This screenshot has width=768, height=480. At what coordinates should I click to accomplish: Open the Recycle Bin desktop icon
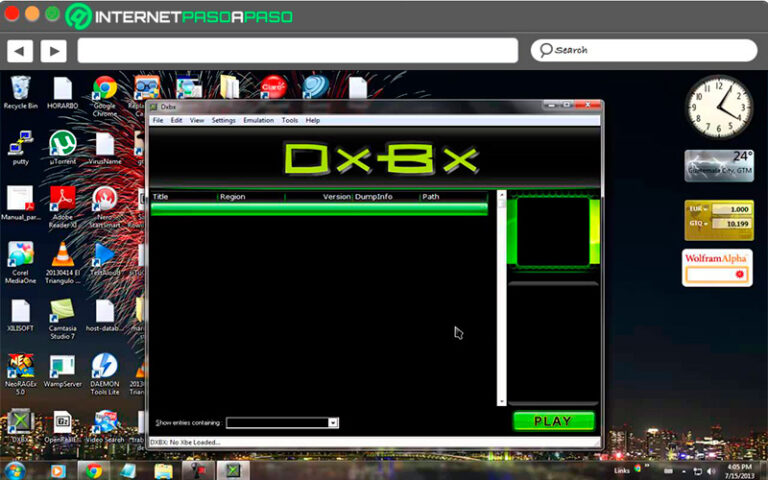(x=20, y=88)
